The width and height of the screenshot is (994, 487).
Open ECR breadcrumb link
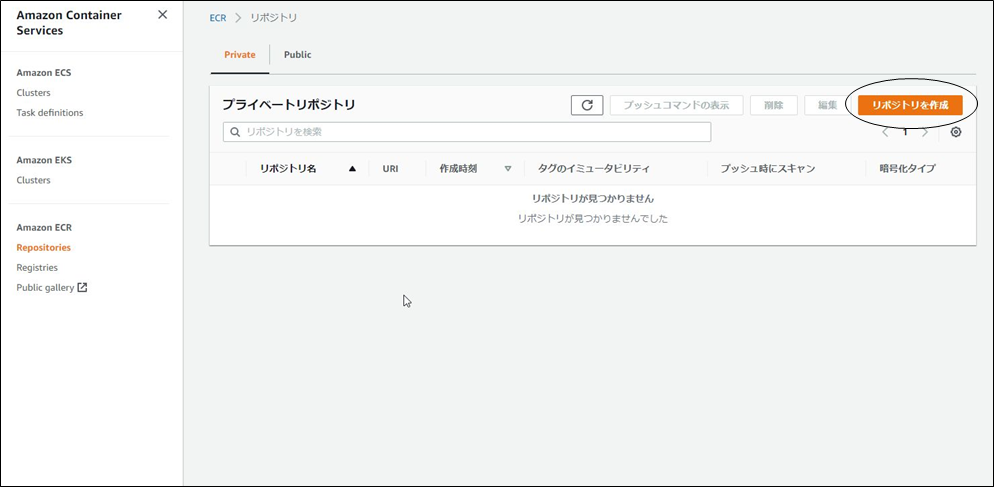coord(217,18)
